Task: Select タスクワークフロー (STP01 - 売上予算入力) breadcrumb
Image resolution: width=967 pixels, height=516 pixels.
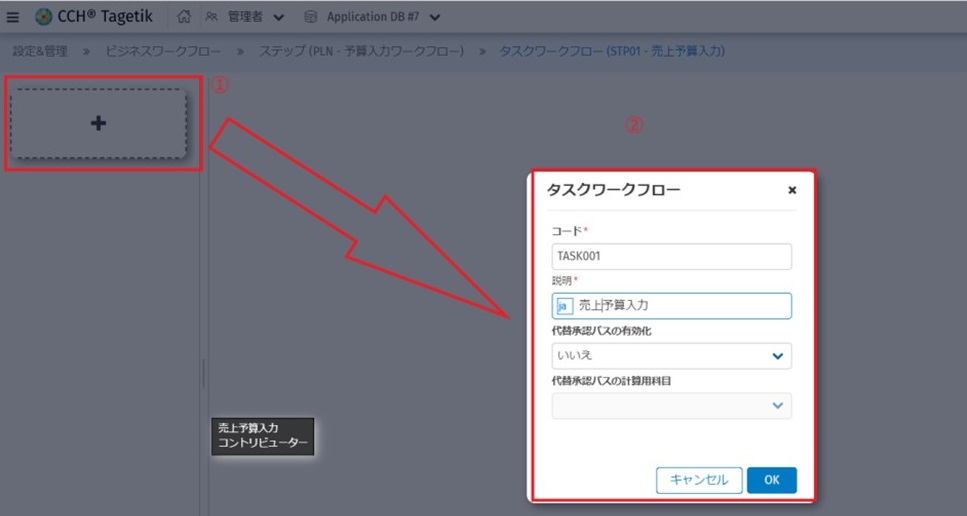Action: click(x=611, y=51)
